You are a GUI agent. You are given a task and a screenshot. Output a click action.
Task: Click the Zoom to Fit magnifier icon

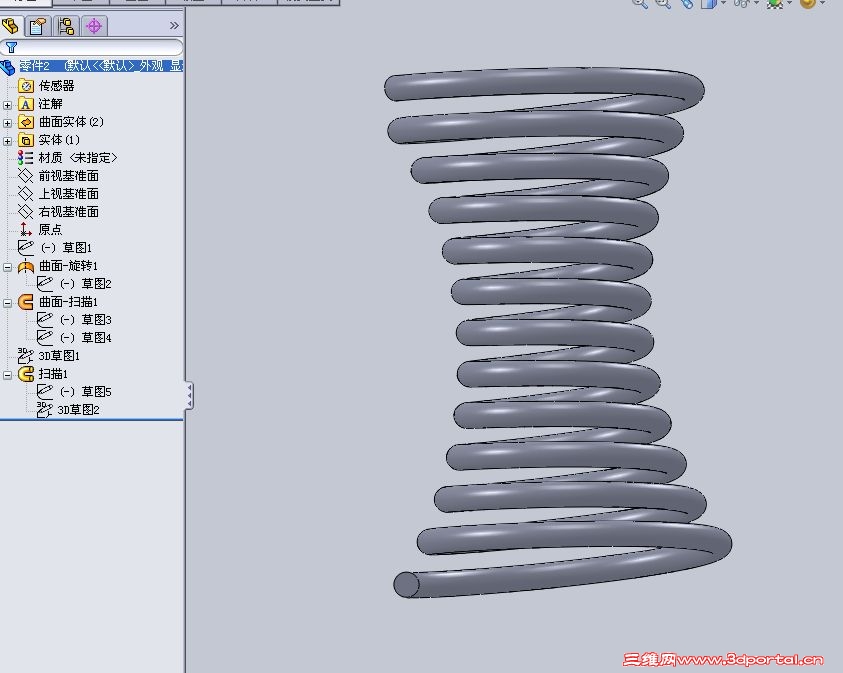coord(640,3)
